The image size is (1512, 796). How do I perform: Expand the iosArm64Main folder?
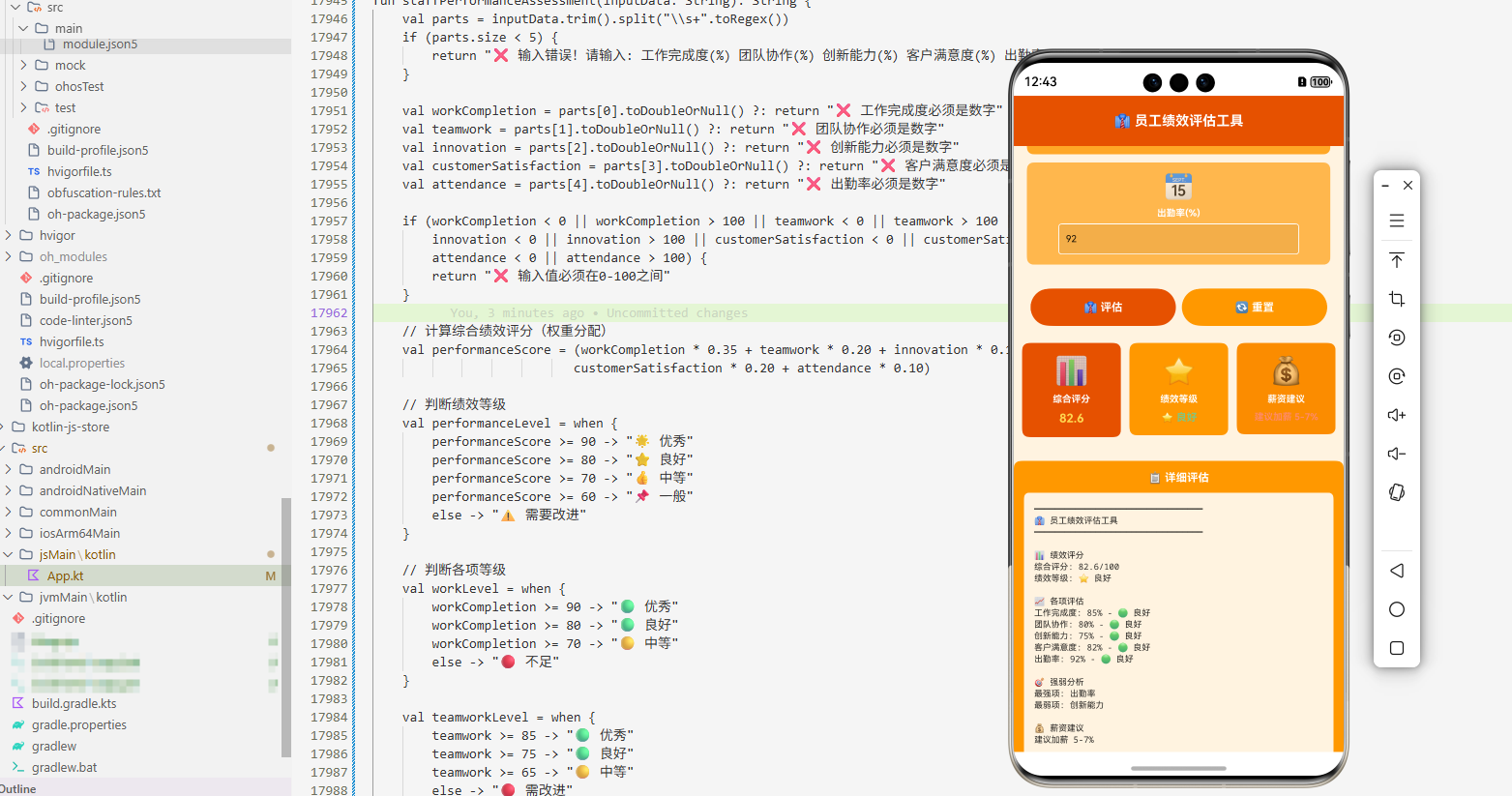(x=8, y=533)
